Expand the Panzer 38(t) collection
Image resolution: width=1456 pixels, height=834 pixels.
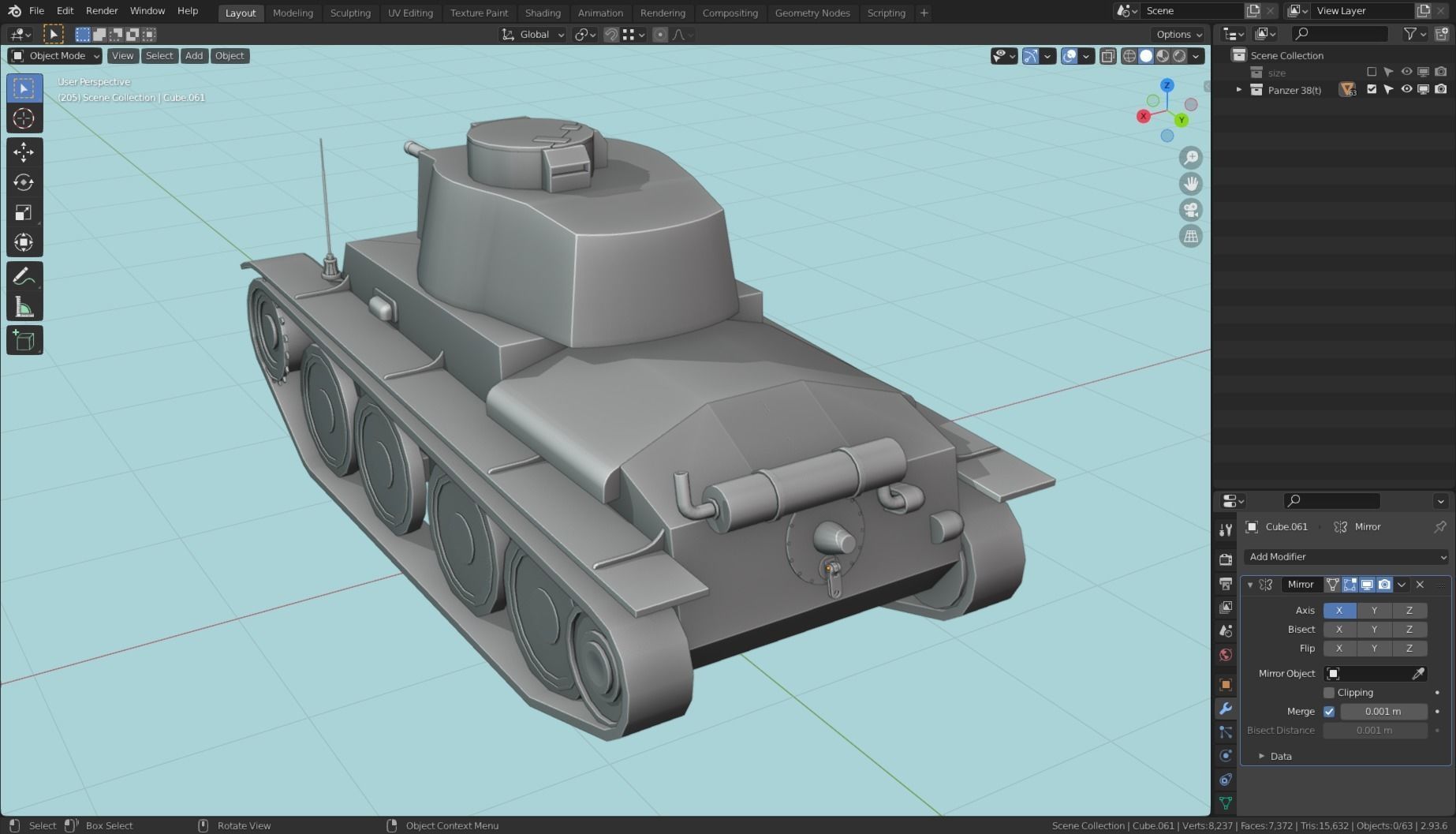click(x=1238, y=89)
